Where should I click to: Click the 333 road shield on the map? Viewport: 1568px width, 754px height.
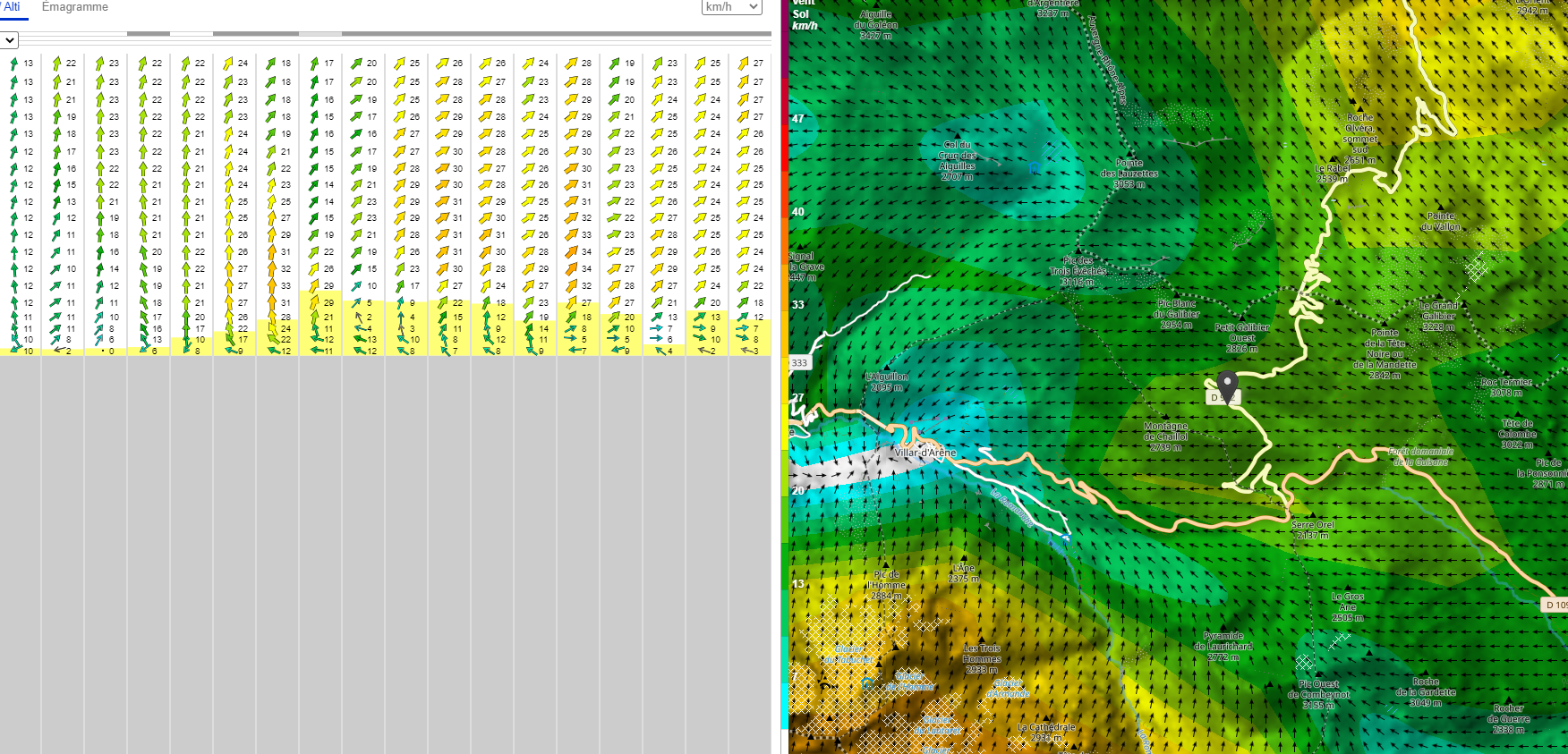tap(799, 363)
